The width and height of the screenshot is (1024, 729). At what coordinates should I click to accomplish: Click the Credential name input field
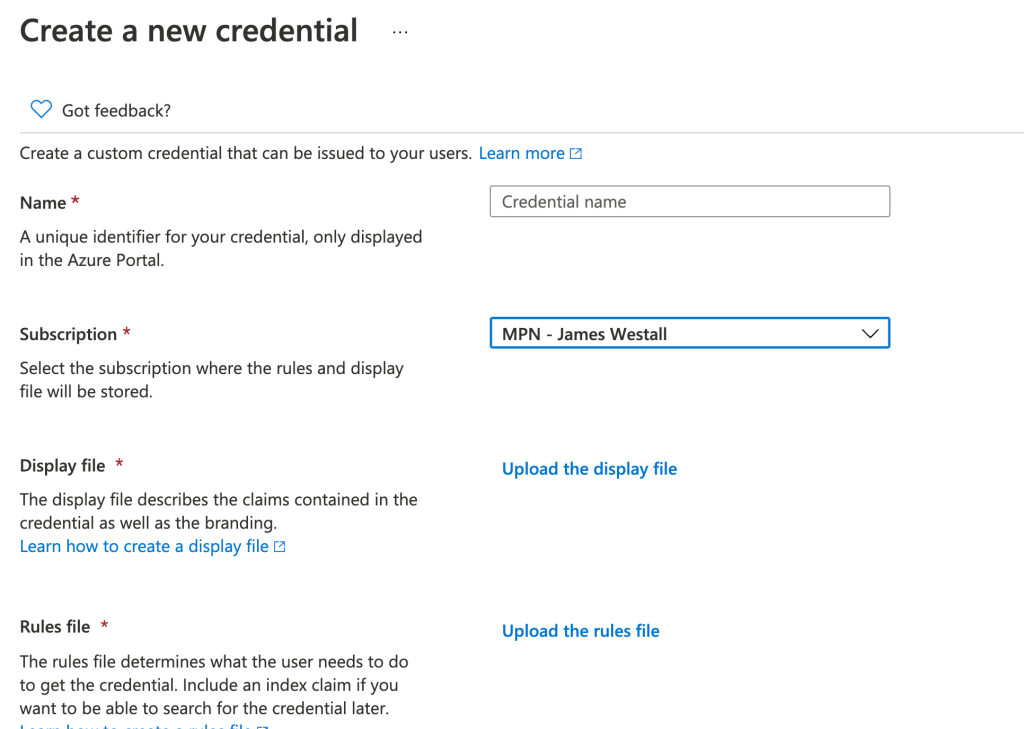[690, 201]
